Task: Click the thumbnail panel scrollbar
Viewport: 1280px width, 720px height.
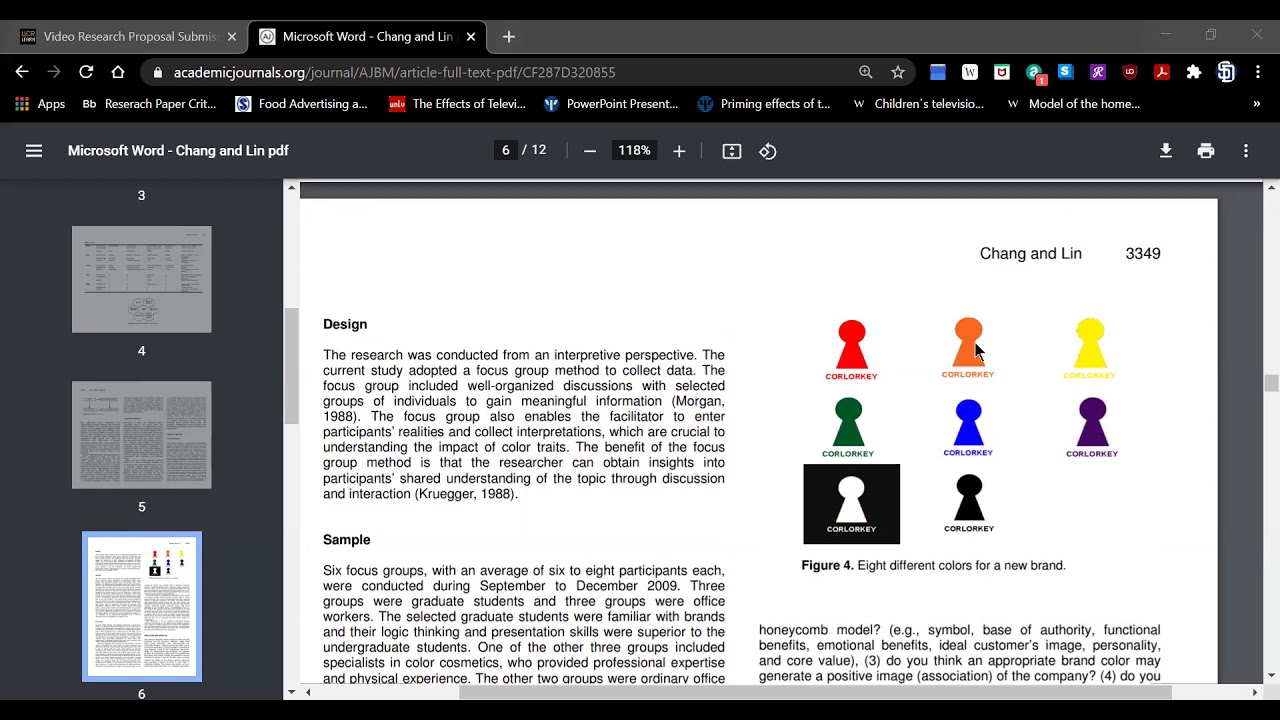Action: (x=292, y=366)
